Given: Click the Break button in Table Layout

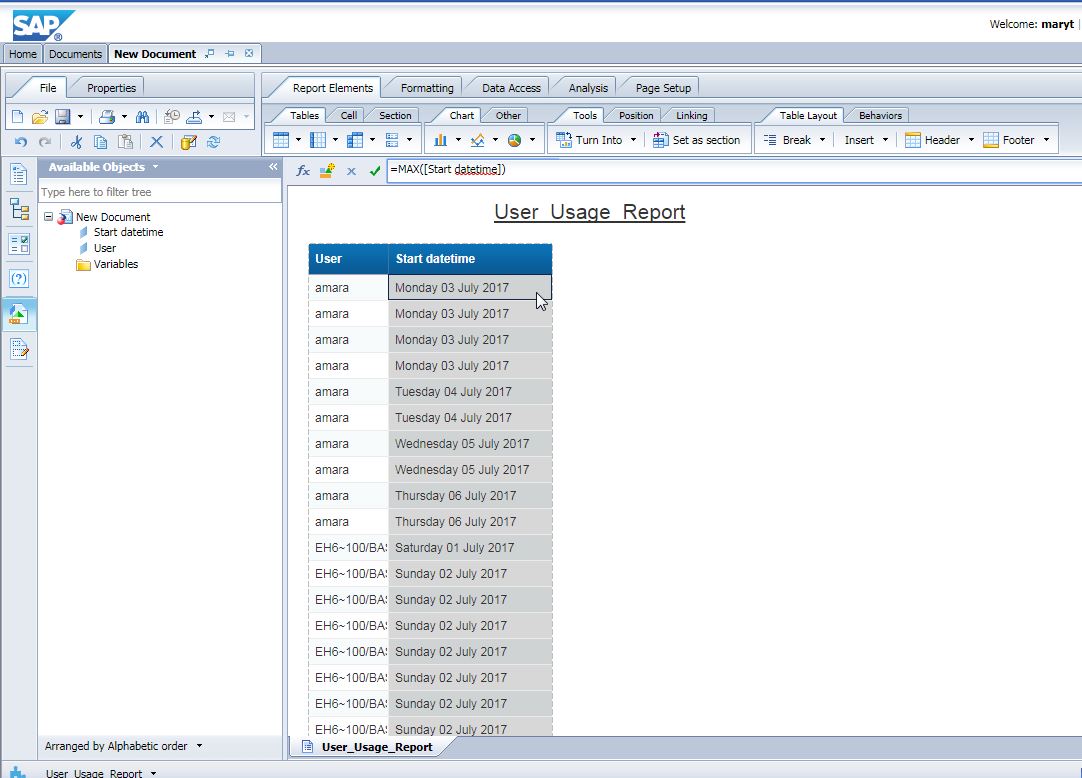Looking at the screenshot, I should pos(793,140).
